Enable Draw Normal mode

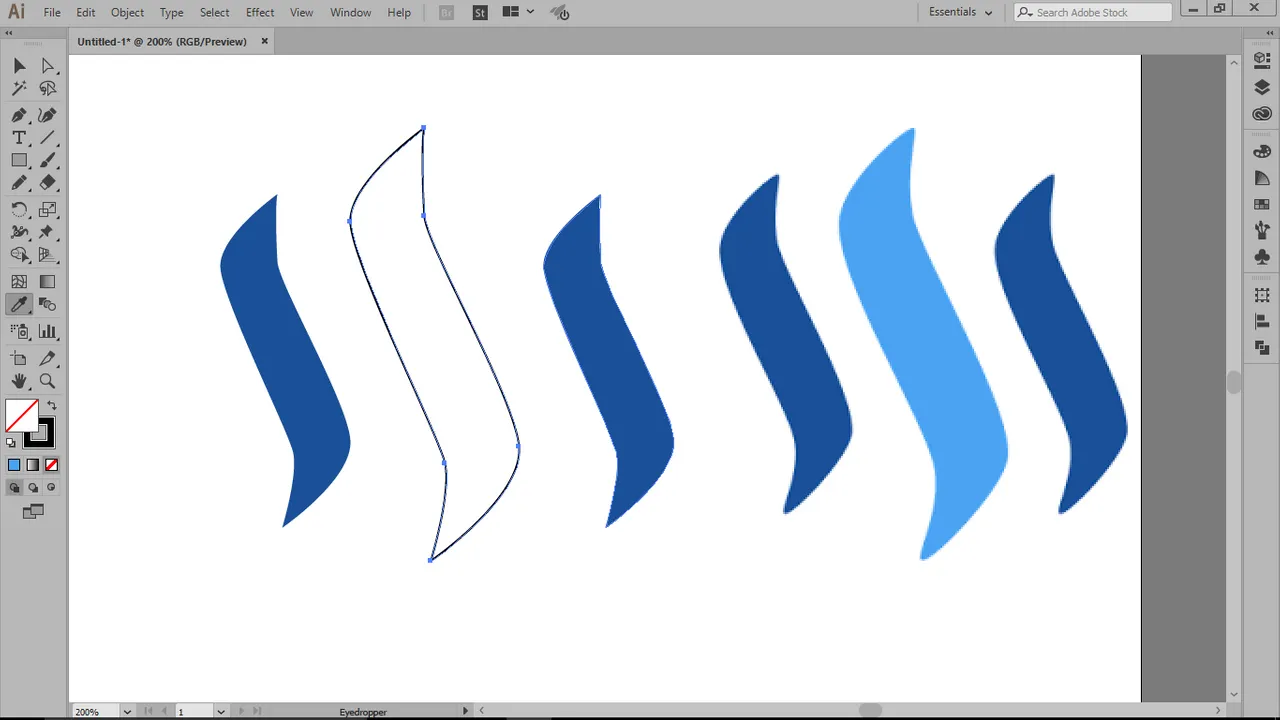(14, 488)
